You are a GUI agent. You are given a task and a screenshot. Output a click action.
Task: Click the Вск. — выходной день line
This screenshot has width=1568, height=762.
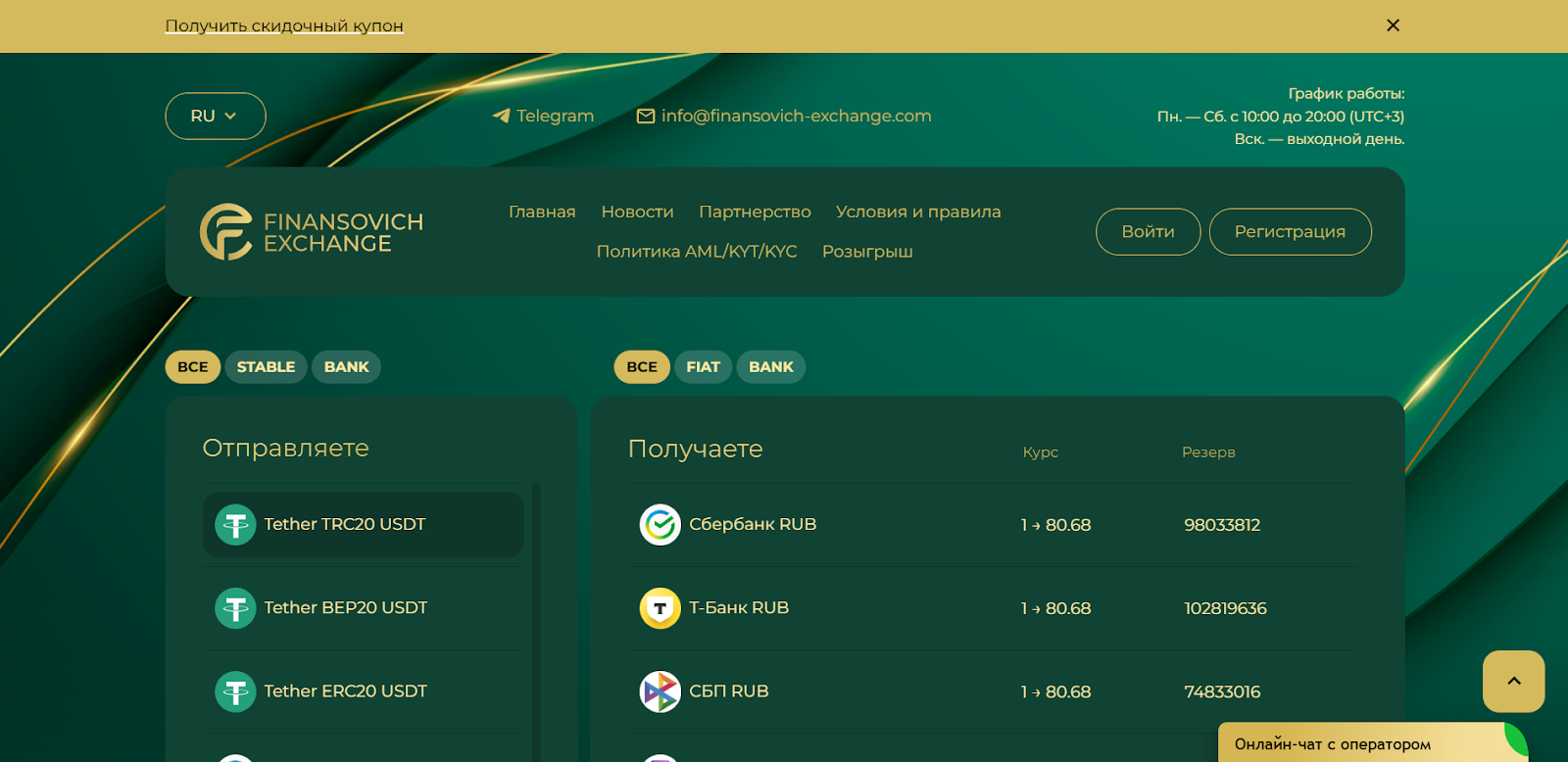1319,139
